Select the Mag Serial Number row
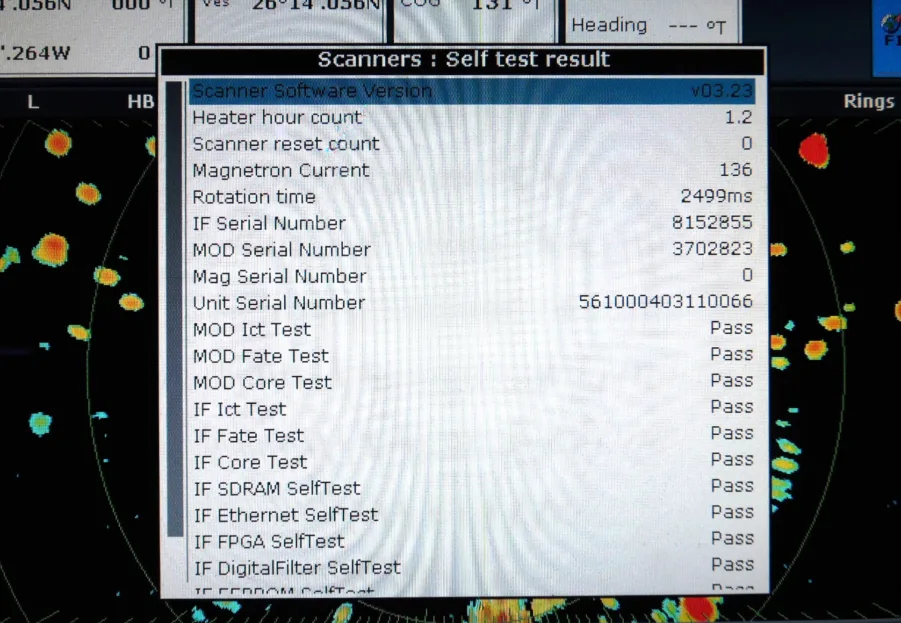The image size is (901, 623). click(472, 276)
